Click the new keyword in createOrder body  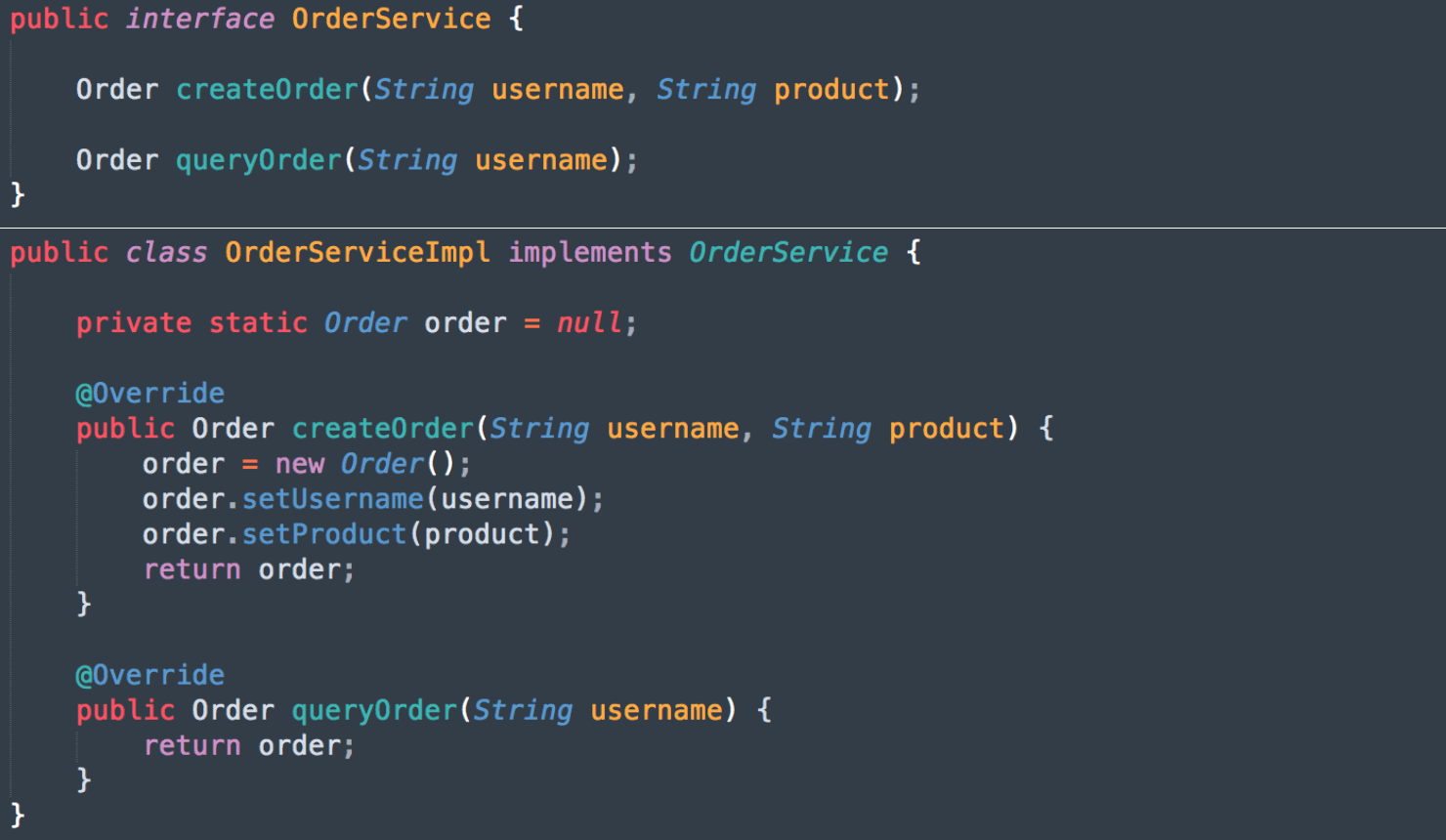299,464
